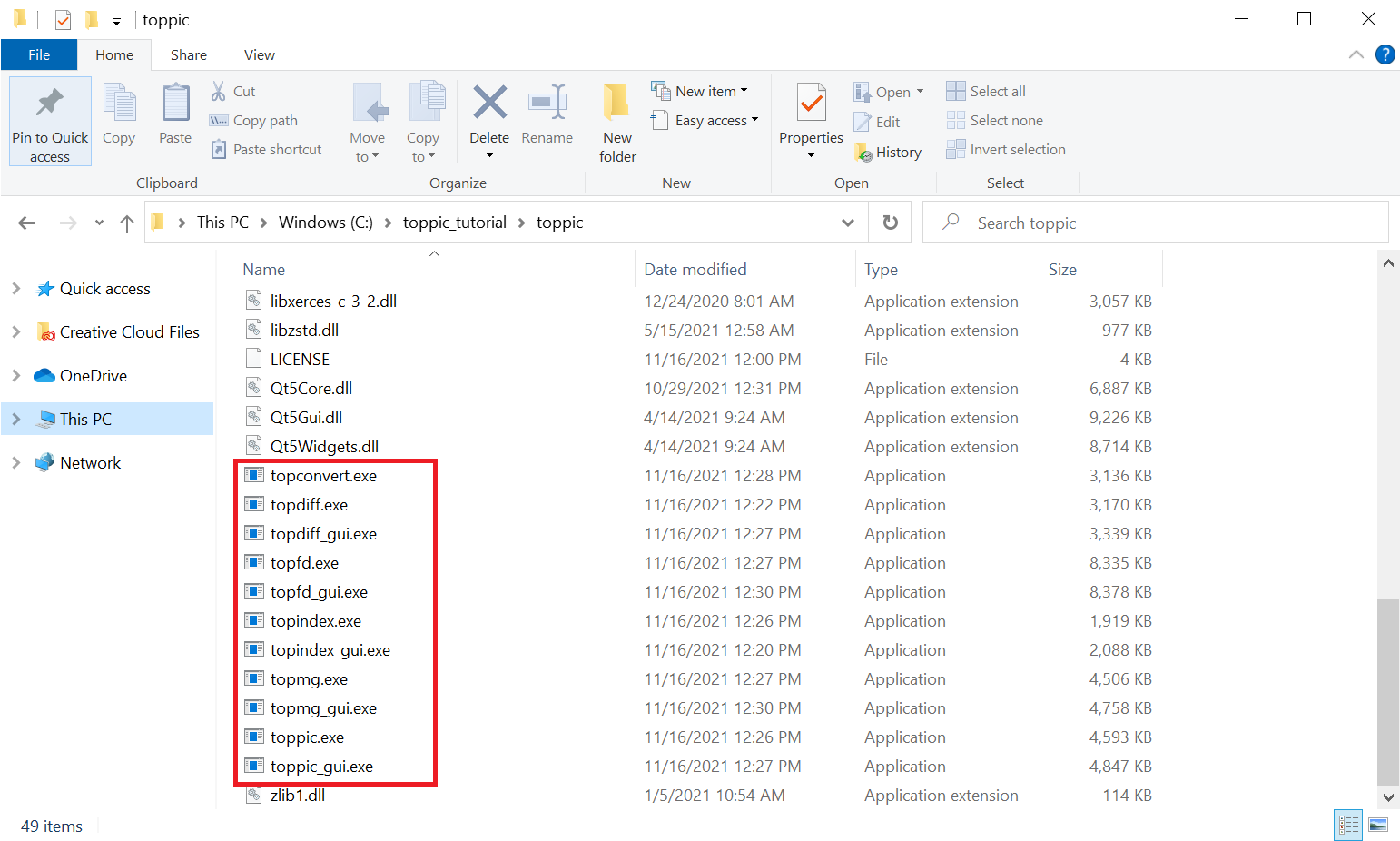Screen dimensions: 1400x841
Task: Click the Delete icon in the ribbon
Action: 489,104
